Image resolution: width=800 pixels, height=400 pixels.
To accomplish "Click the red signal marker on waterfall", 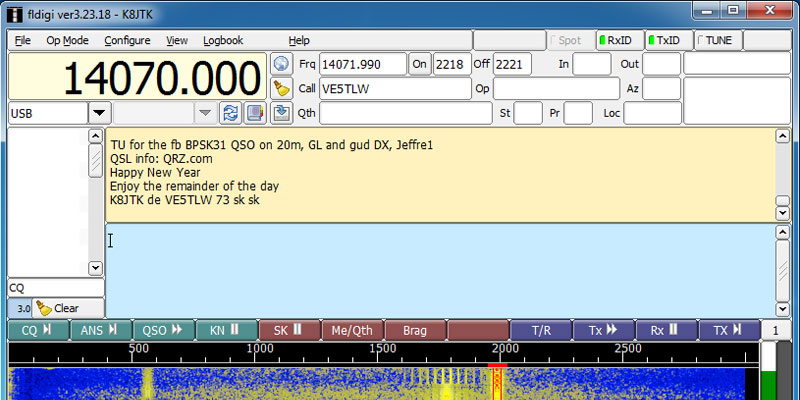I will point(495,380).
